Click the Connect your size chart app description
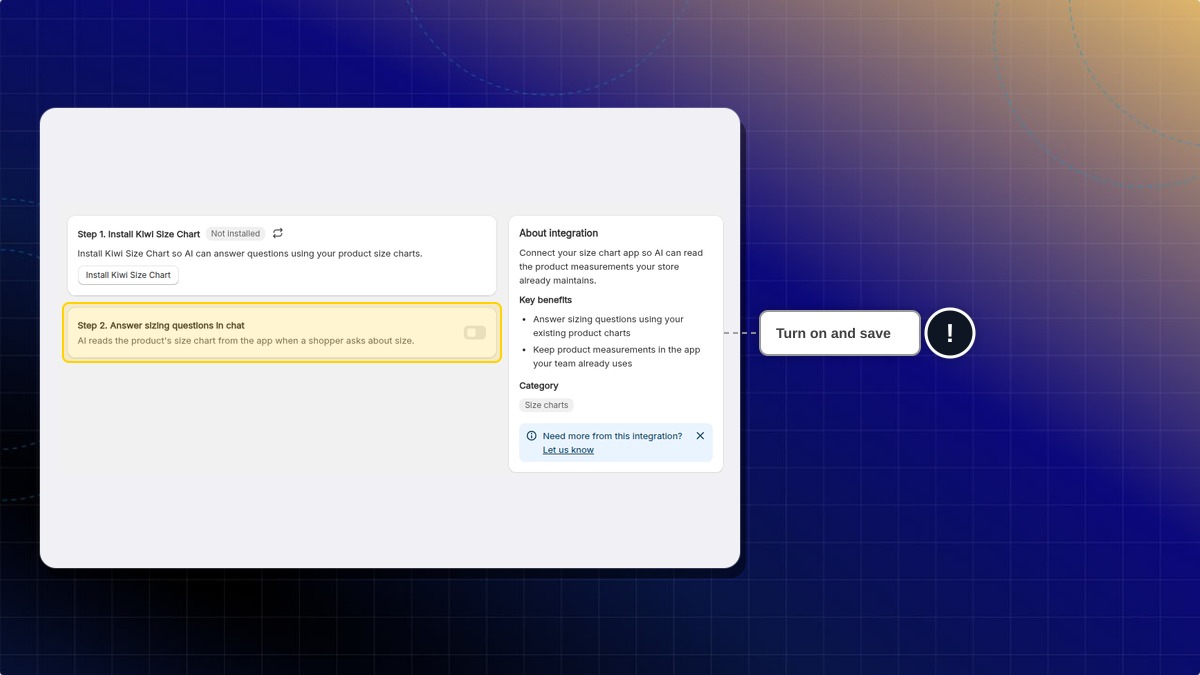The image size is (1200, 675). pyautogui.click(x=611, y=267)
